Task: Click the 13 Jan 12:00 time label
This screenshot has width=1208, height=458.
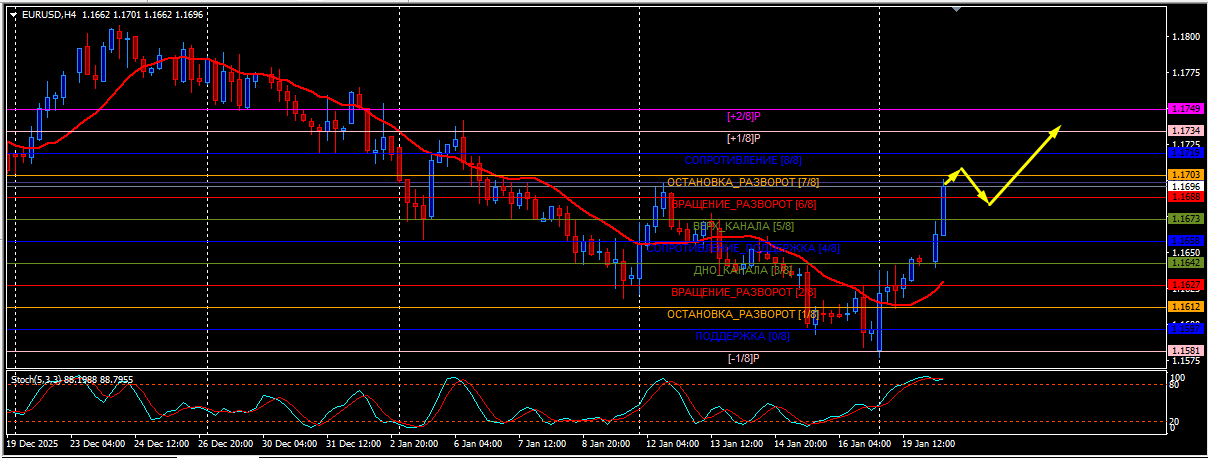Action: click(737, 442)
